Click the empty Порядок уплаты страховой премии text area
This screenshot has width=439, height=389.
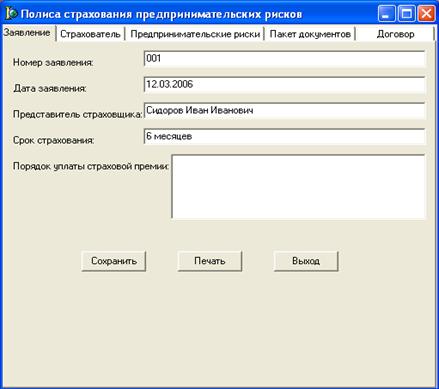pyautogui.click(x=299, y=186)
